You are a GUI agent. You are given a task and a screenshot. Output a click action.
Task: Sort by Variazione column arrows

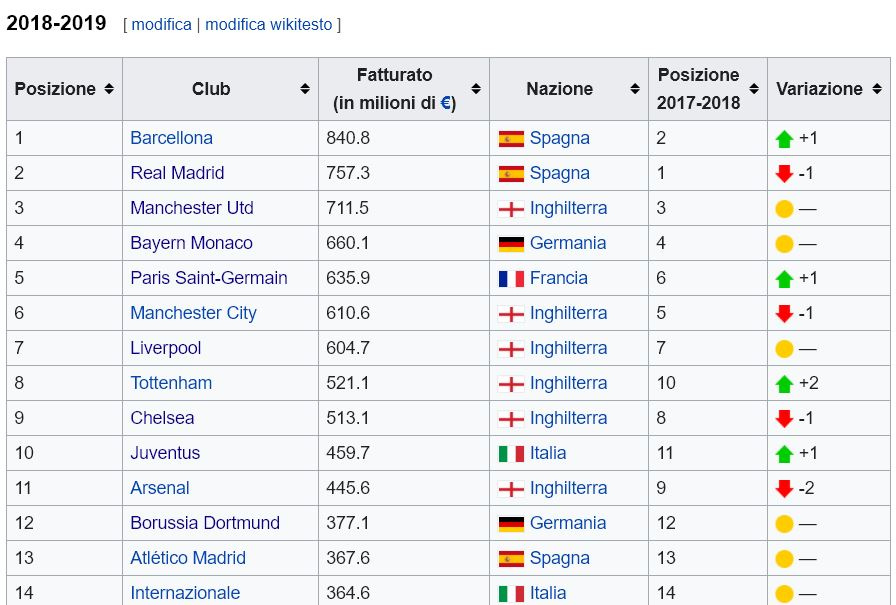[x=877, y=89]
